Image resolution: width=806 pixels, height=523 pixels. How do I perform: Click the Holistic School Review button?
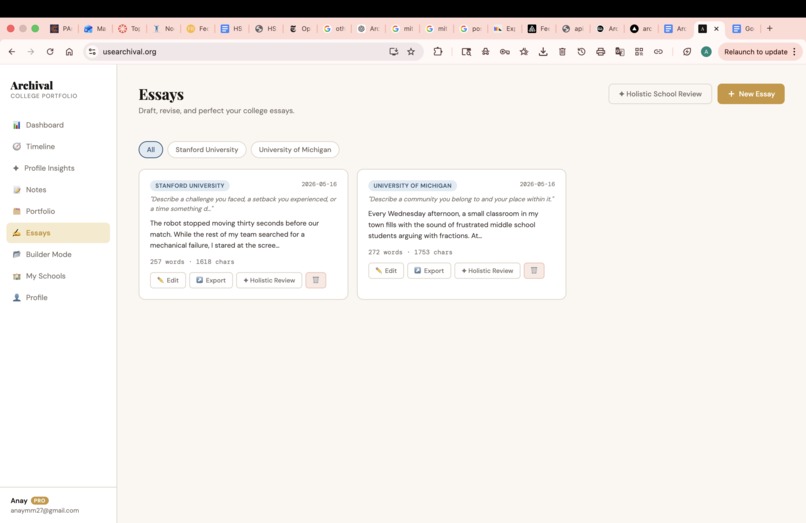tap(660, 94)
